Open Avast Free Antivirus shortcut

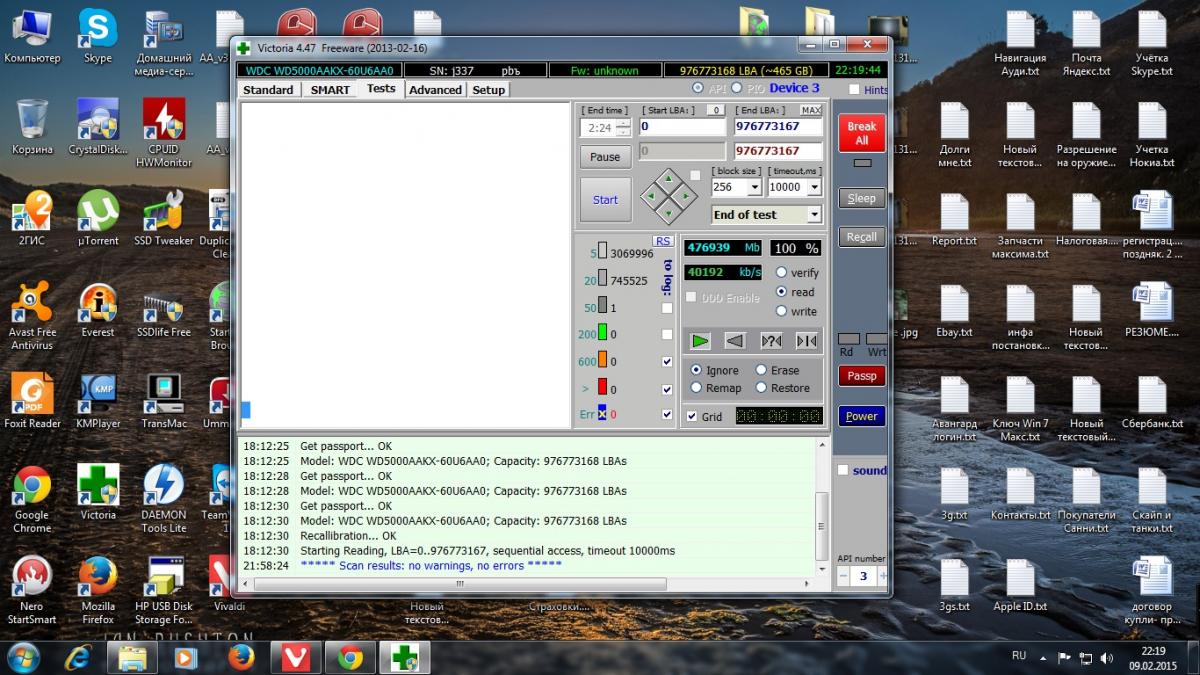click(x=32, y=315)
